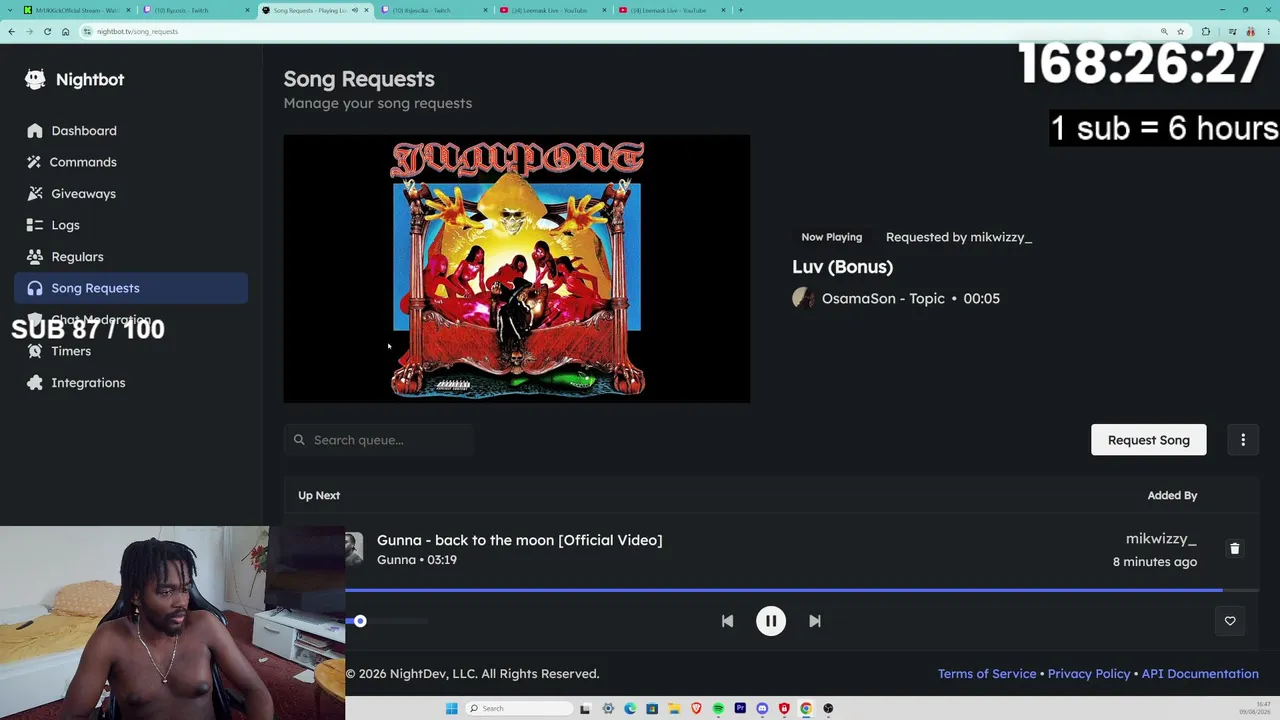
Task: Delete Gunna back to the moon from queue
Action: 1234,549
